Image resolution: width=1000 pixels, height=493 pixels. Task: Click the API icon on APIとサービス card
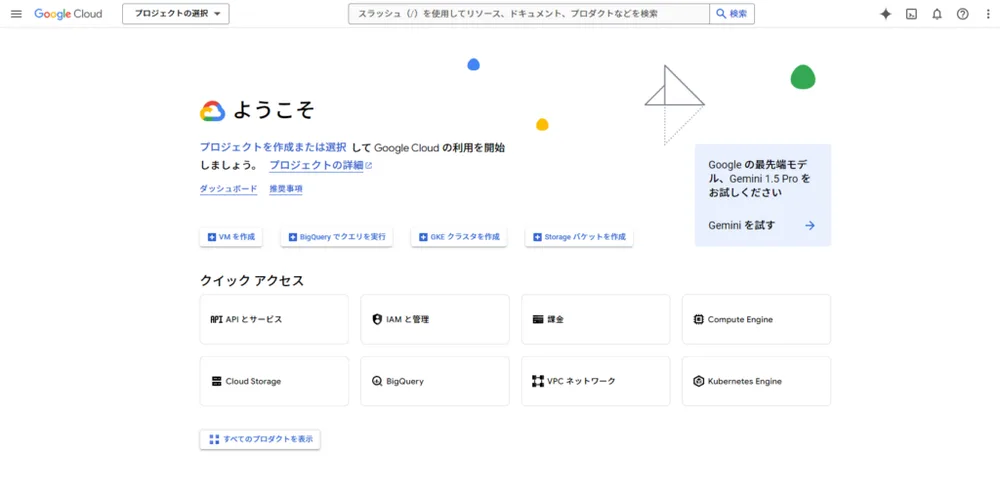pyautogui.click(x=216, y=319)
